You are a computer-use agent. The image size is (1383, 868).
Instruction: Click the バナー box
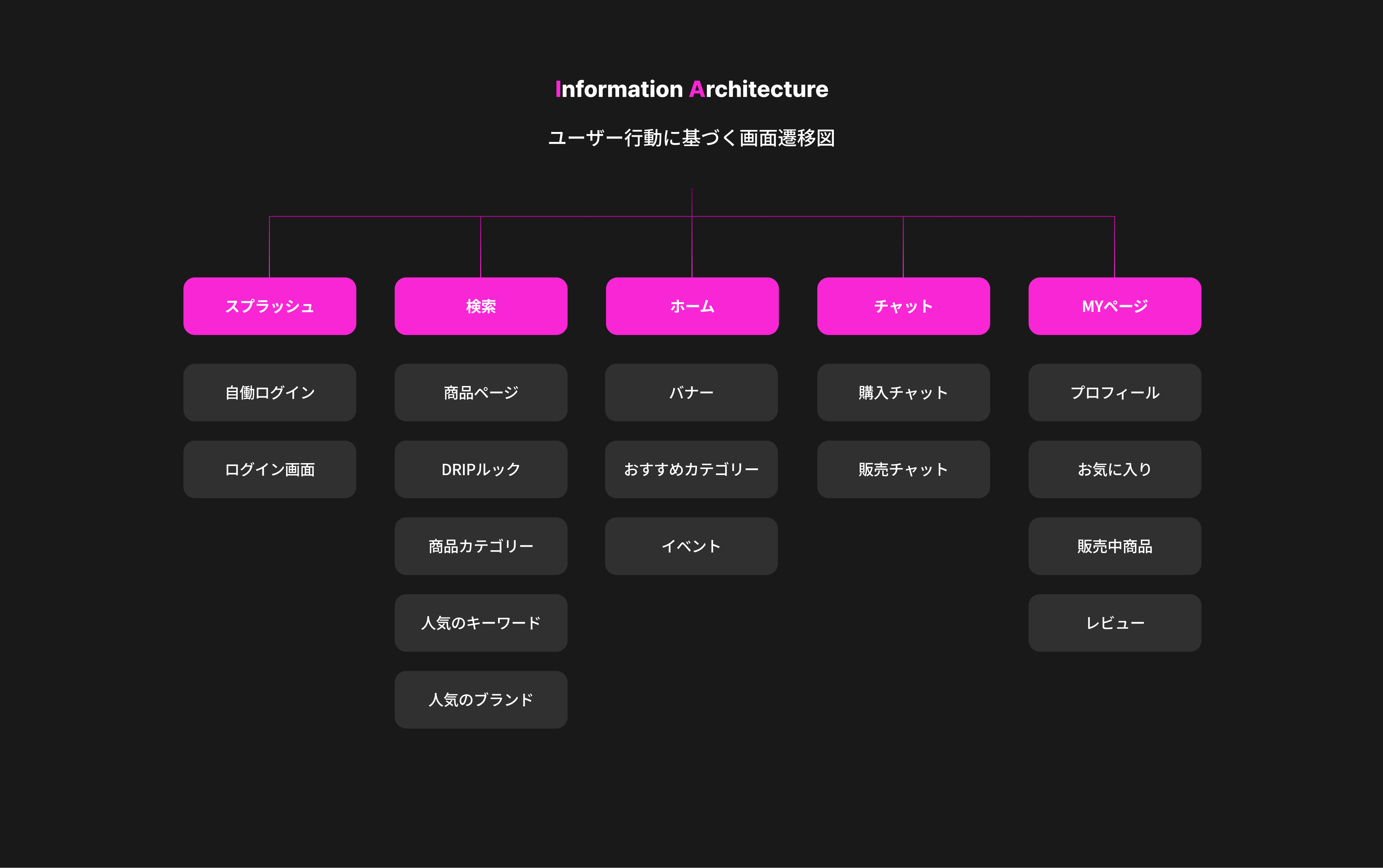(x=691, y=393)
